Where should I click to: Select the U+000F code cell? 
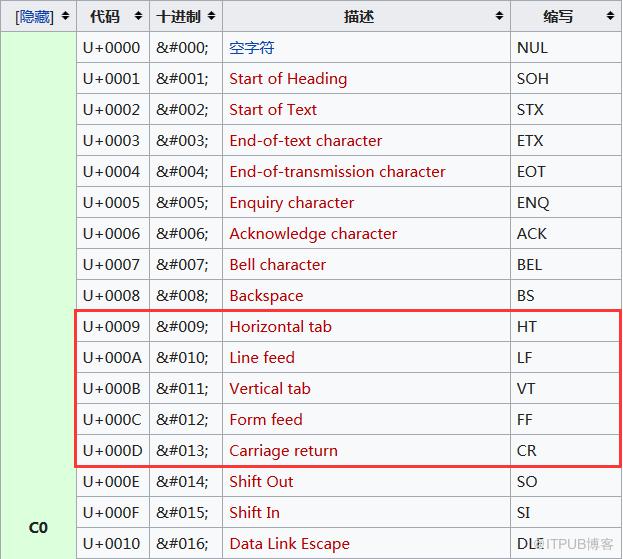[x=113, y=513]
